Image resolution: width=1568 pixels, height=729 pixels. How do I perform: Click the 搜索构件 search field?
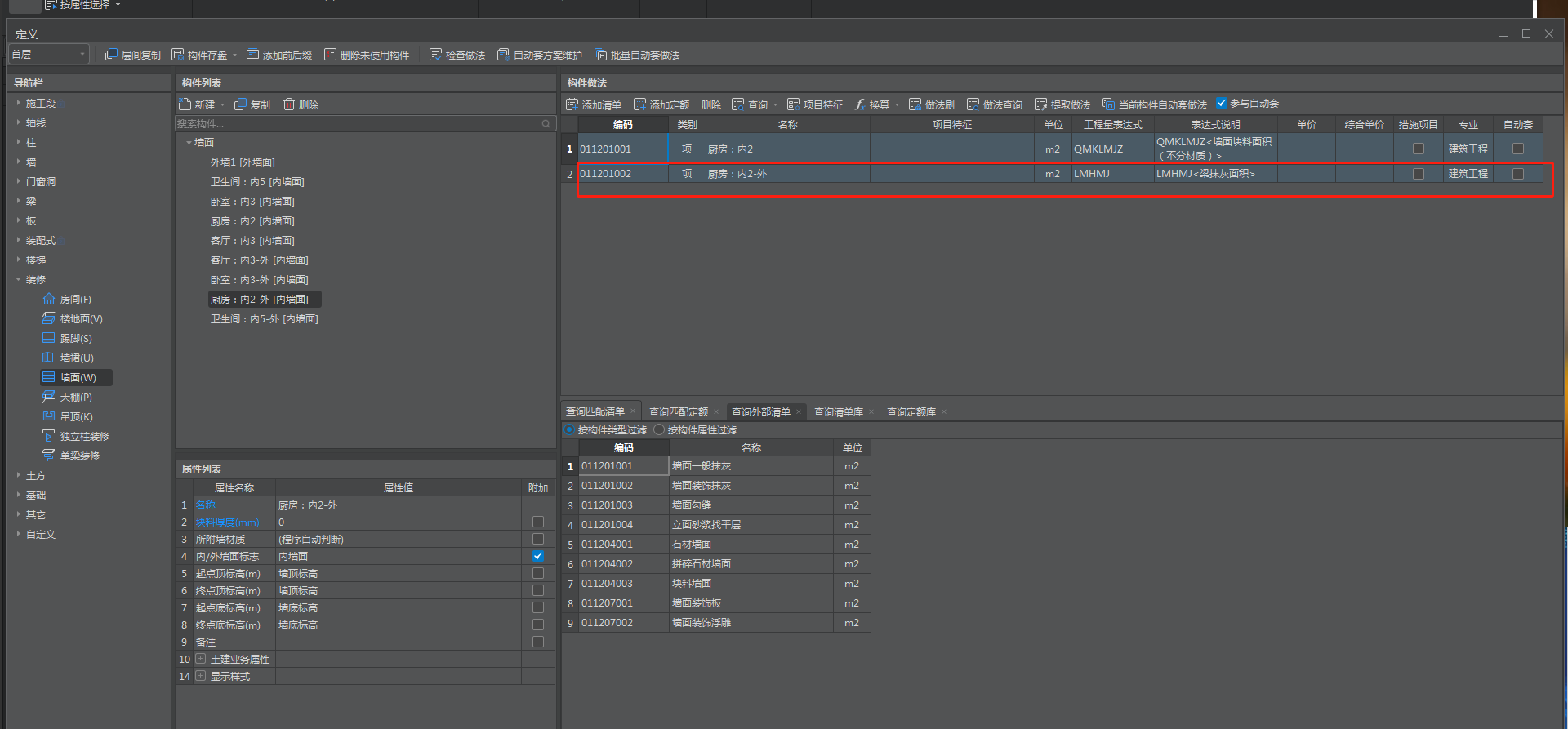click(365, 123)
